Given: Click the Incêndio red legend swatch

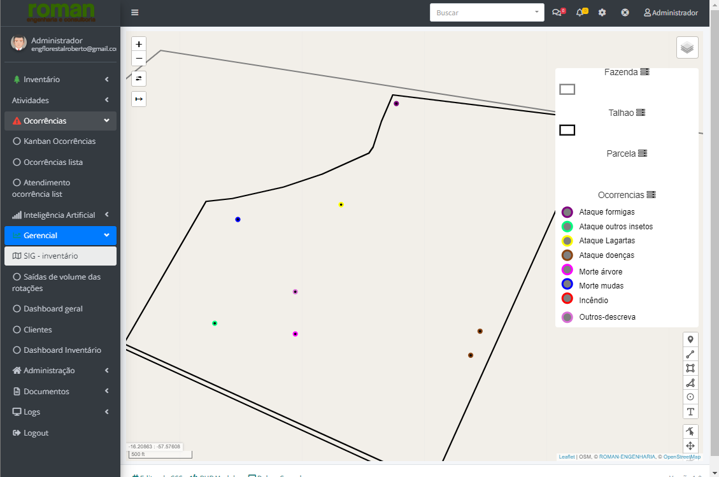Looking at the screenshot, I should (x=567, y=299).
